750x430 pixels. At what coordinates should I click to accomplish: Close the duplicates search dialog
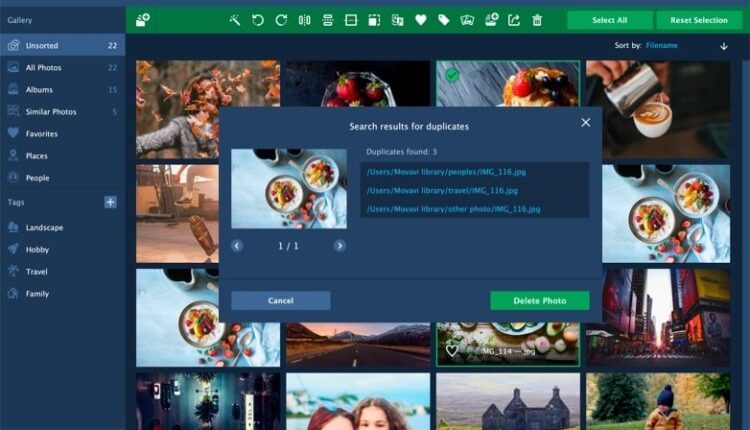[x=585, y=122]
